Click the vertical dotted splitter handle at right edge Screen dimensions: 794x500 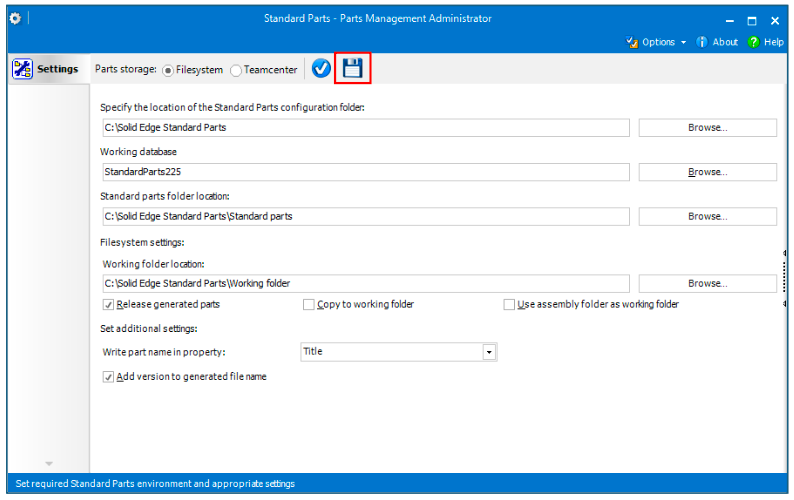pyautogui.click(x=784, y=278)
